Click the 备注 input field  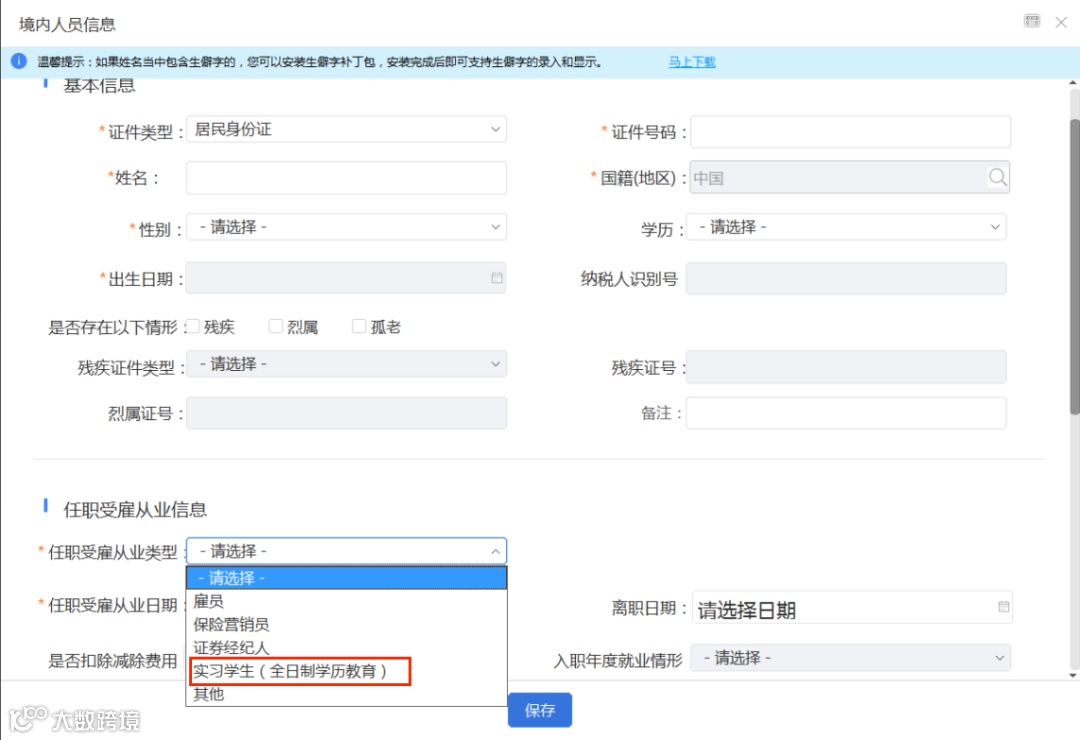pyautogui.click(x=847, y=413)
